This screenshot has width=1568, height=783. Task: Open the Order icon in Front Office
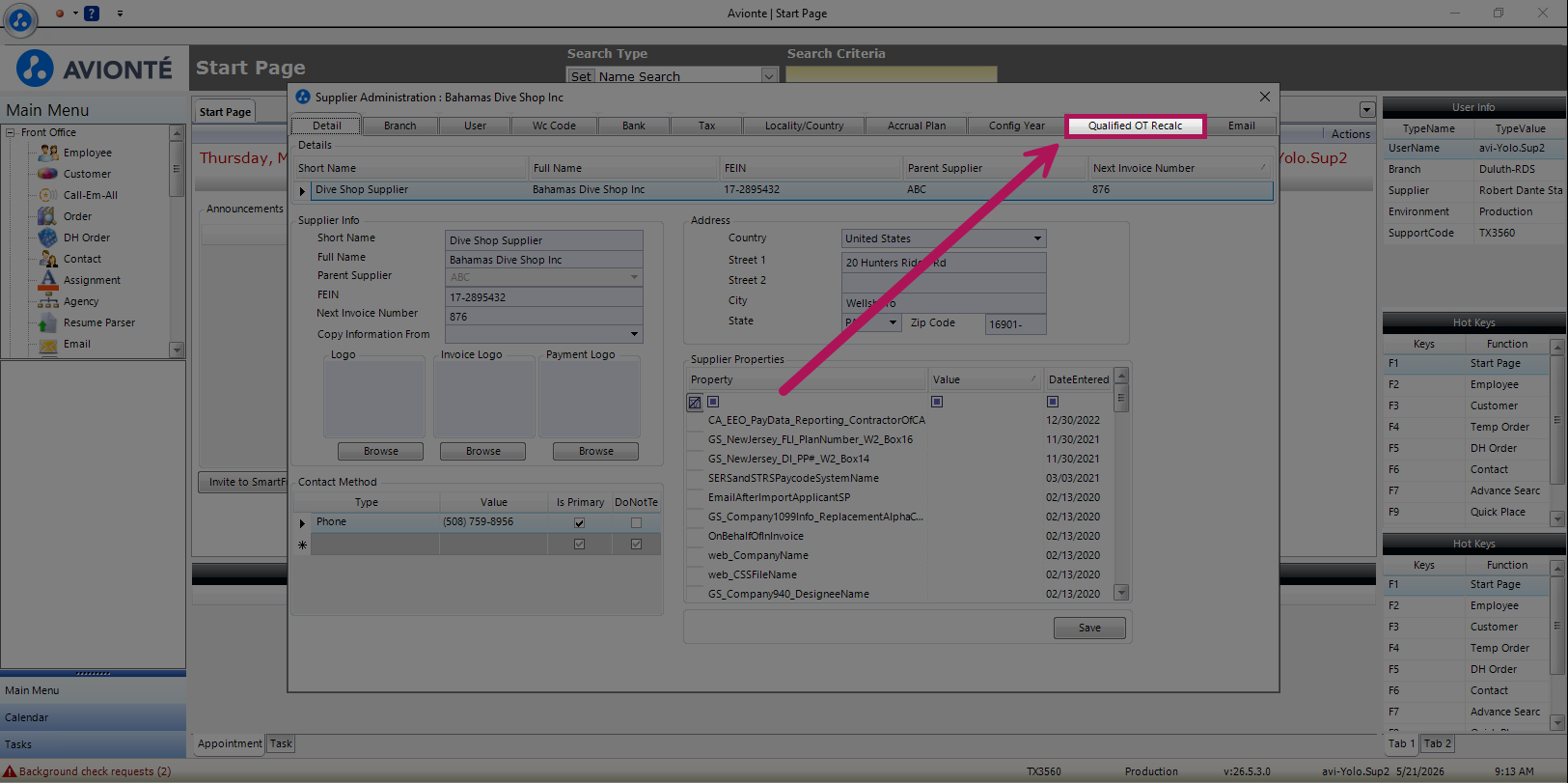pyautogui.click(x=48, y=216)
